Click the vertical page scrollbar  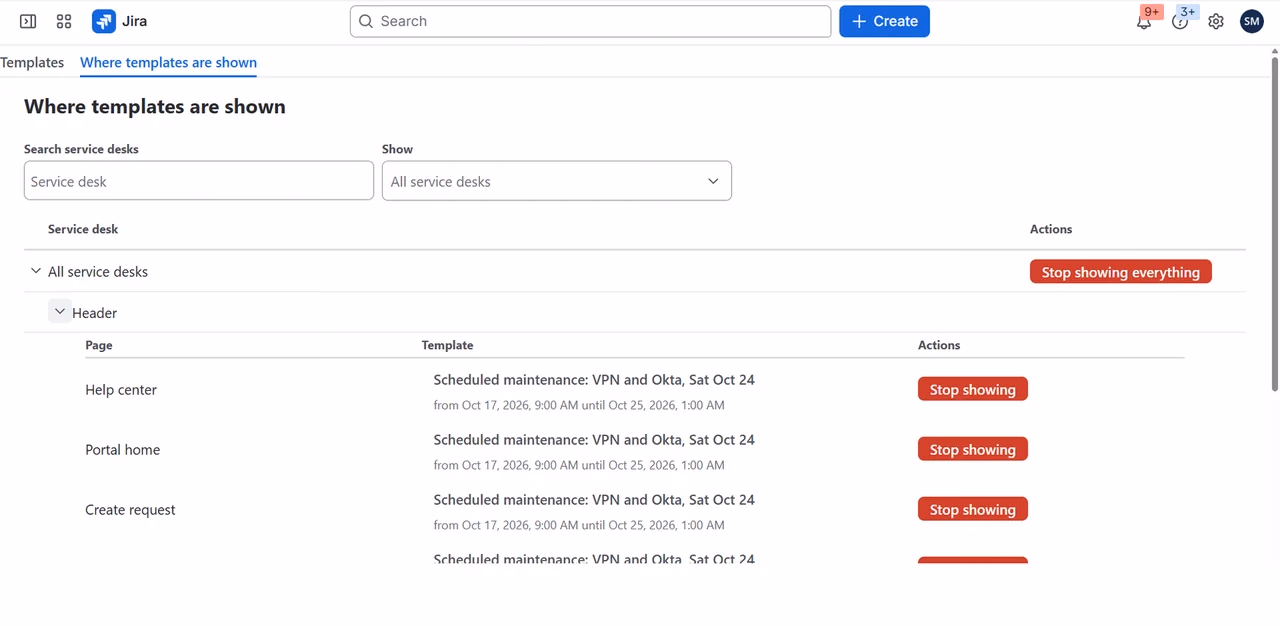pos(1274,224)
